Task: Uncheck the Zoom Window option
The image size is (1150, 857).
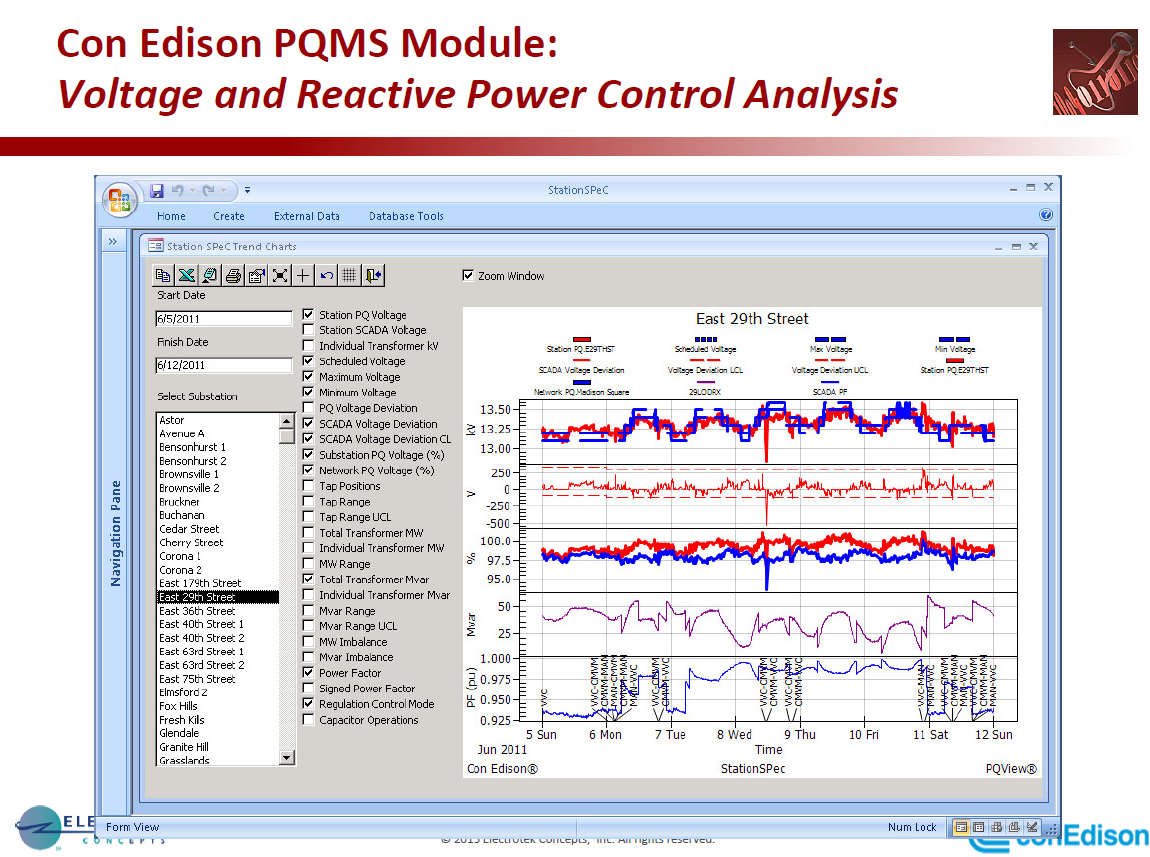Action: coord(468,276)
